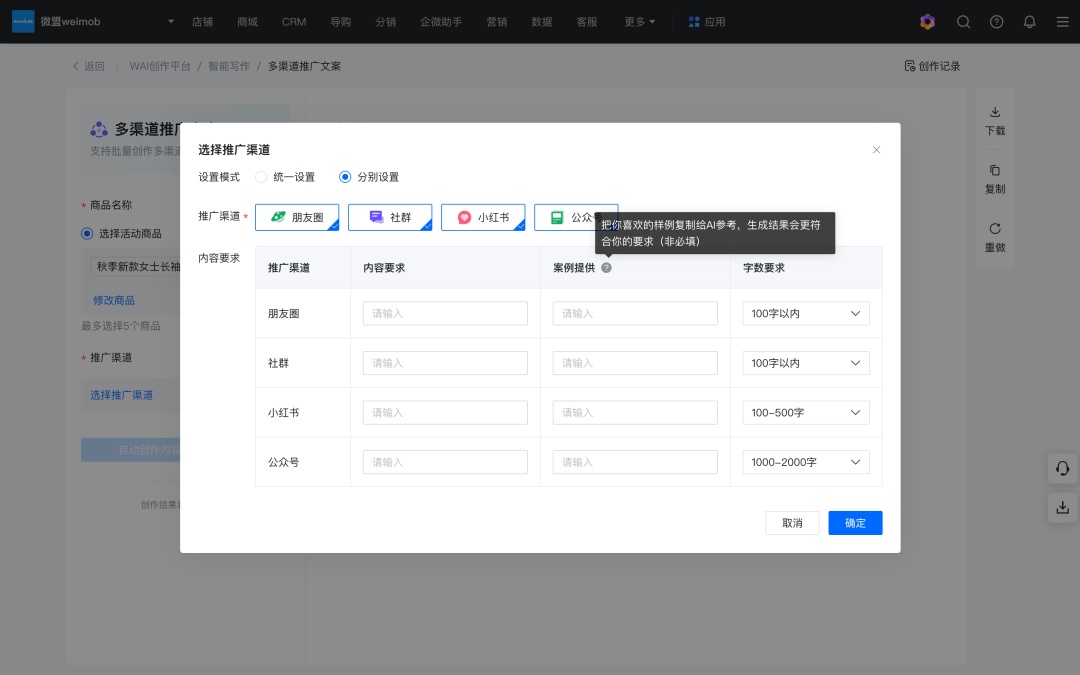This screenshot has width=1080, height=675.
Task: Expand the 更多 menu
Action: pos(639,22)
